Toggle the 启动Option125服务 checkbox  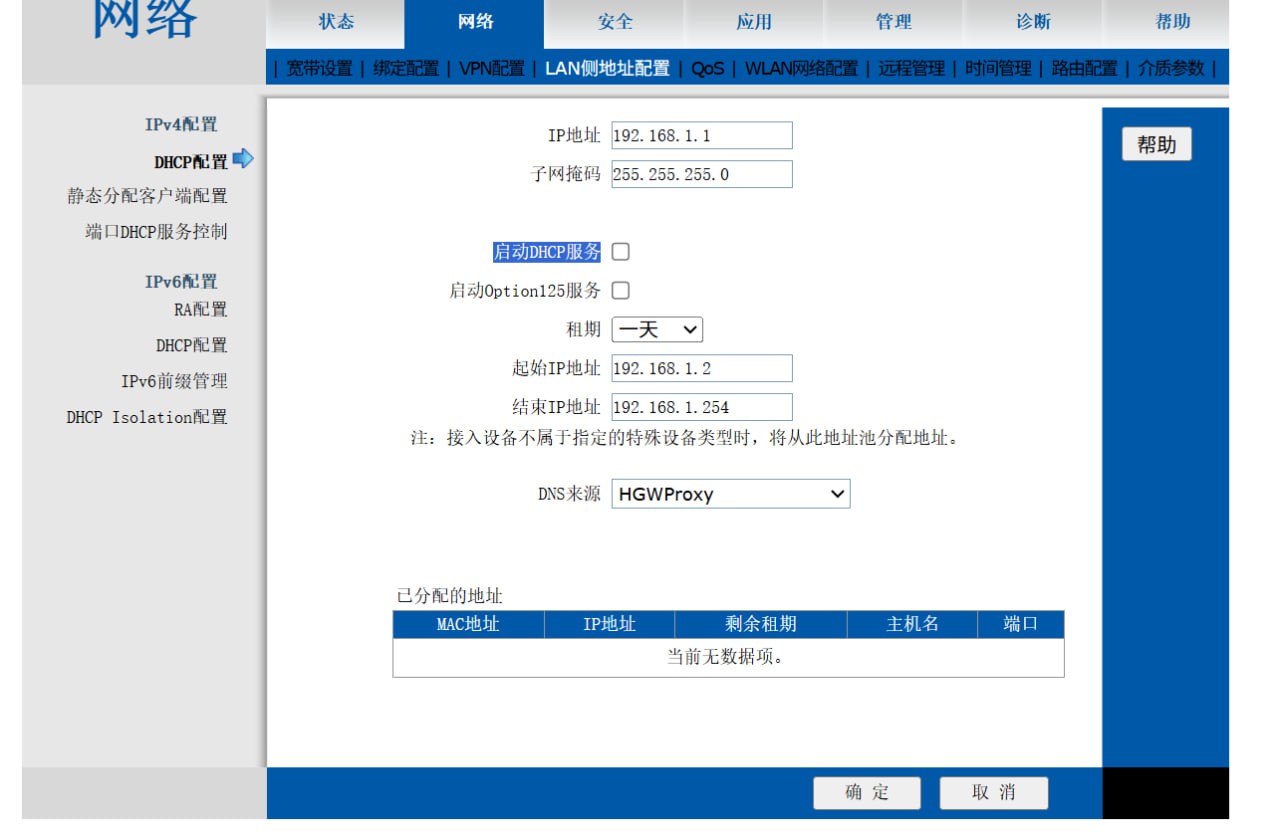tap(620, 291)
